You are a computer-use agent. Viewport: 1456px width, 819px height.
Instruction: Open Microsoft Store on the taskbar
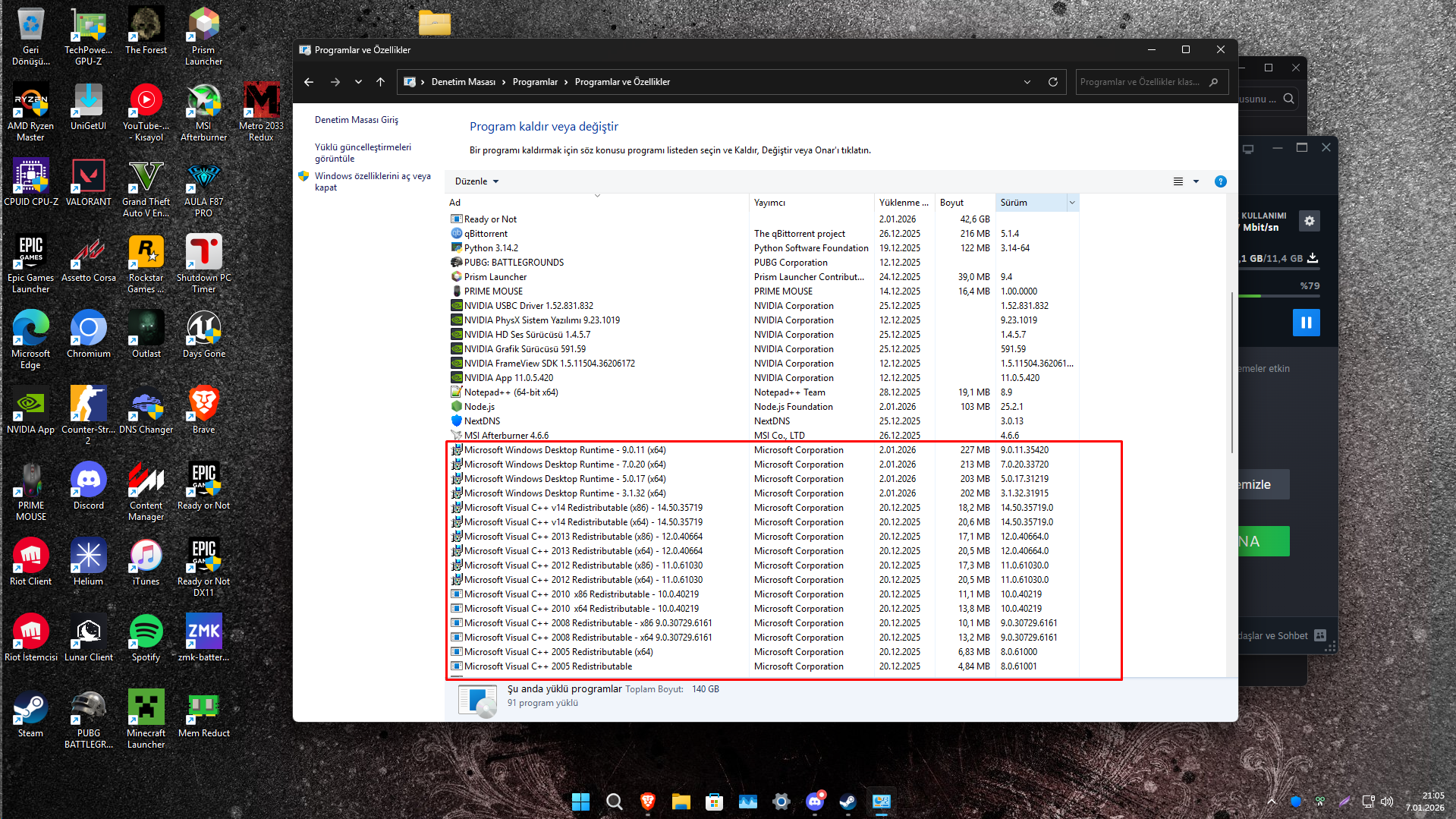(714, 802)
